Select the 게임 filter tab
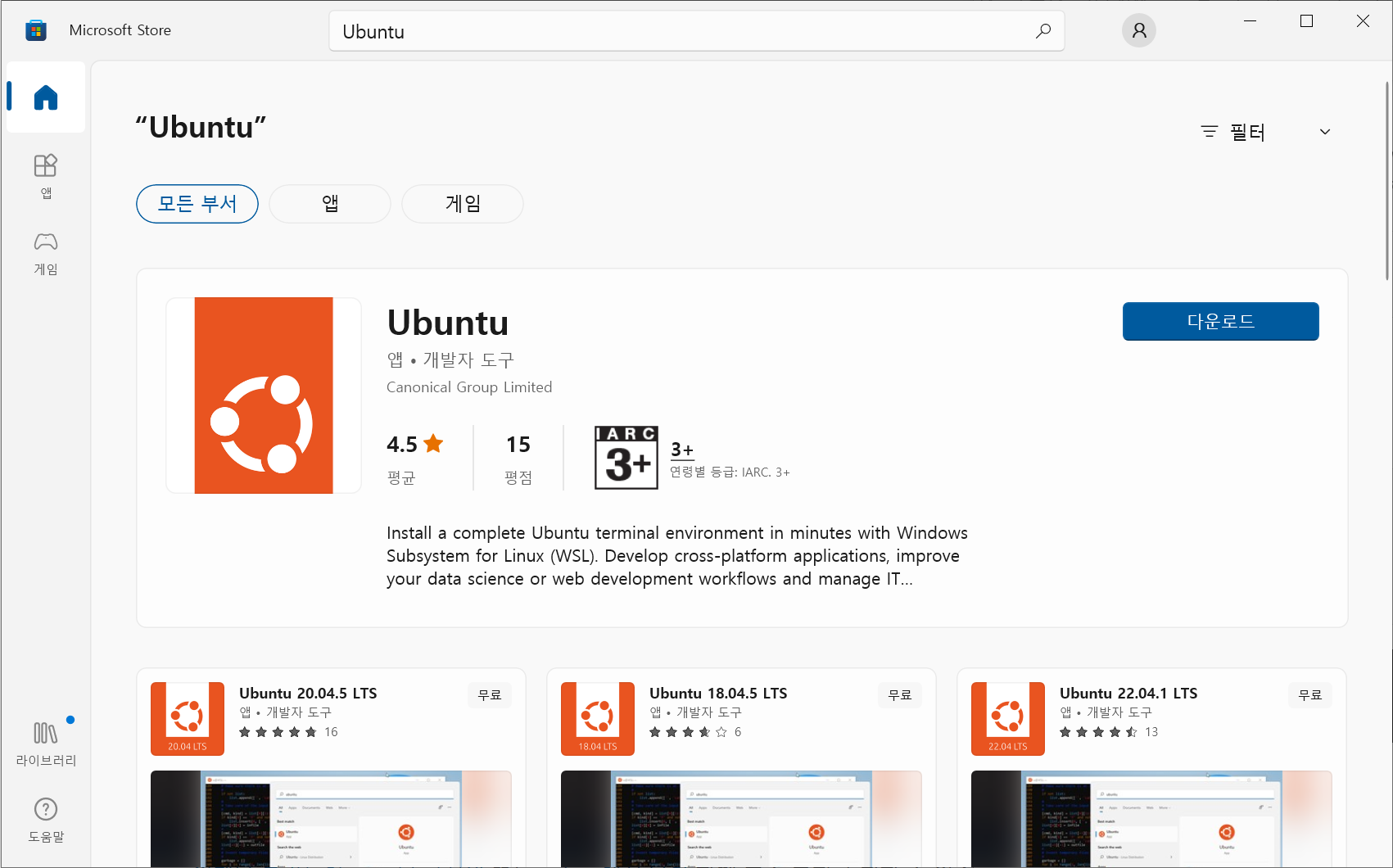 463,204
